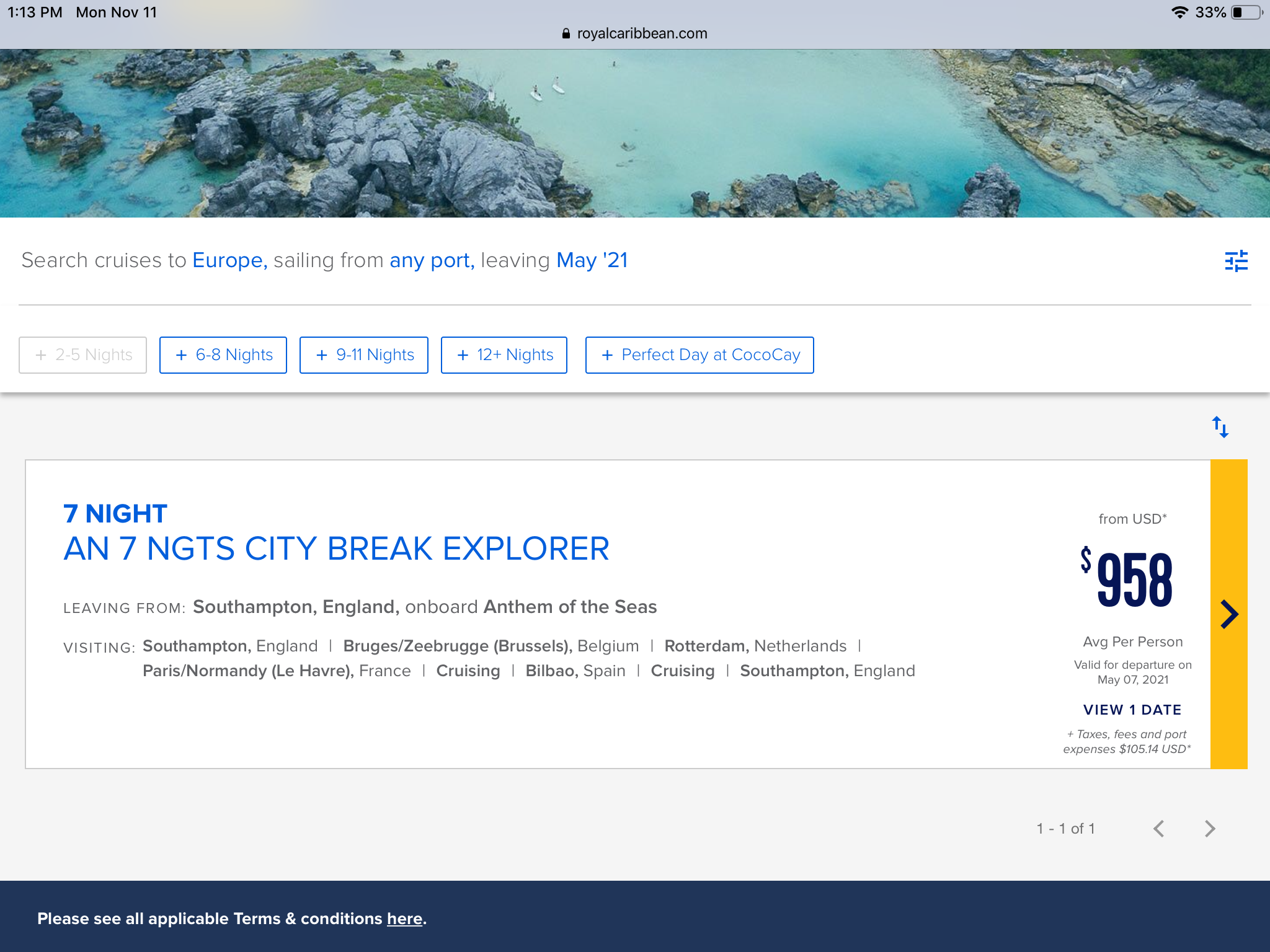
Task: Change departure port 'any port'
Action: [x=432, y=260]
